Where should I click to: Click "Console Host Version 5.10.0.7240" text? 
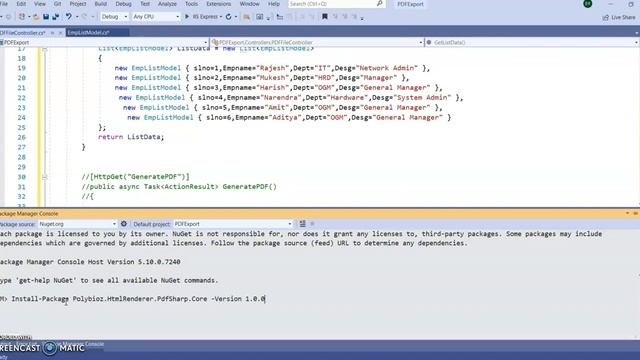click(x=119, y=262)
